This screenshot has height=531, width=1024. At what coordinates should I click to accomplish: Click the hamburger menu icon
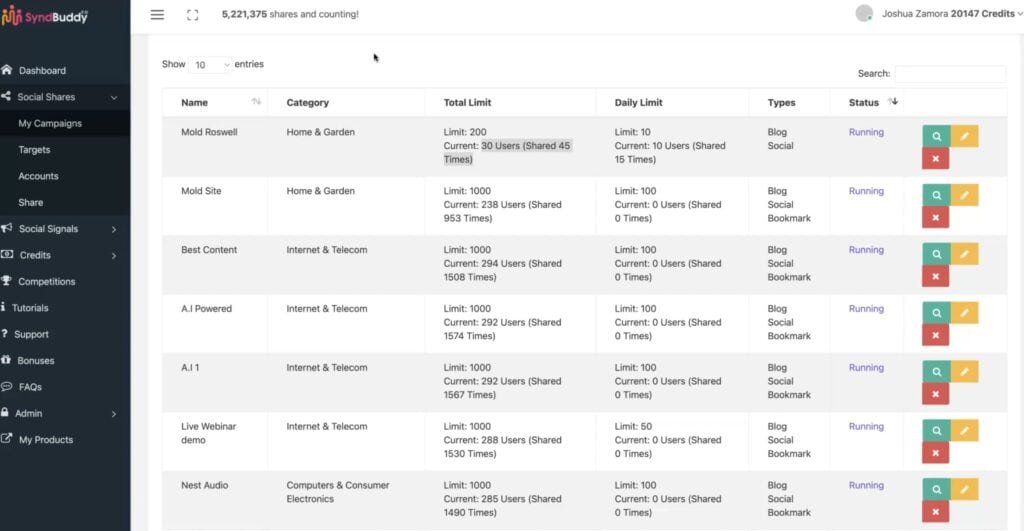[157, 15]
